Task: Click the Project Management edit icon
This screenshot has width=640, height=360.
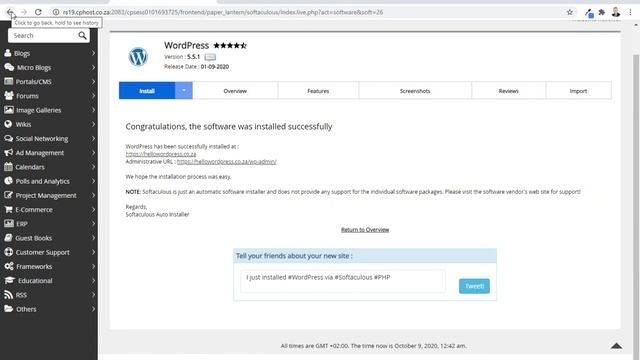Action: tap(9, 195)
